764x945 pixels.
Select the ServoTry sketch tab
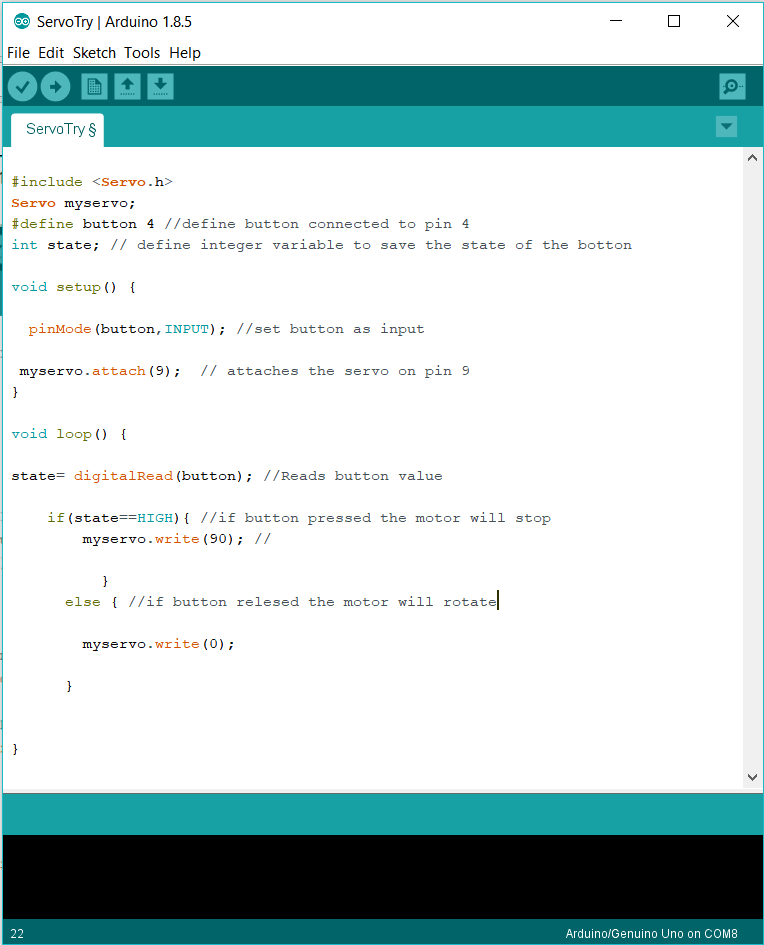[x=58, y=130]
